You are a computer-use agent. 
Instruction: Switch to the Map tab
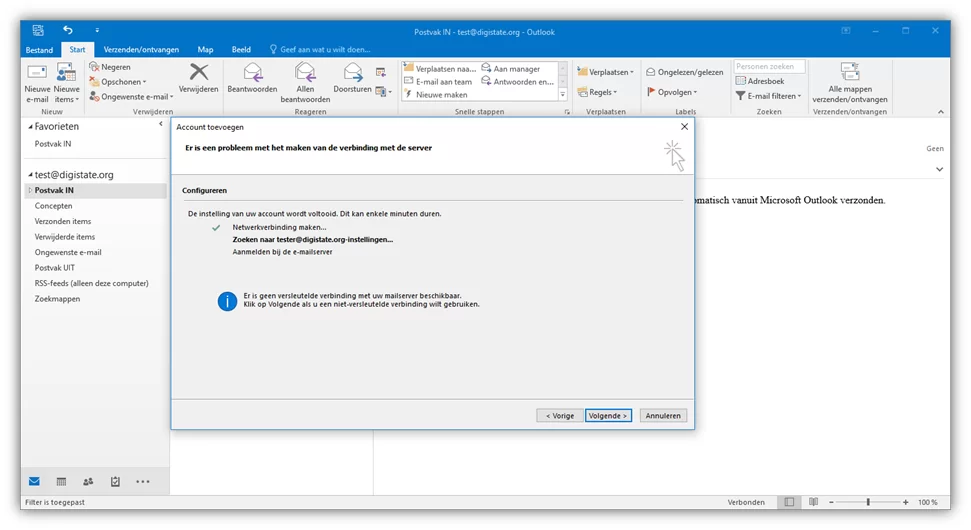click(205, 50)
